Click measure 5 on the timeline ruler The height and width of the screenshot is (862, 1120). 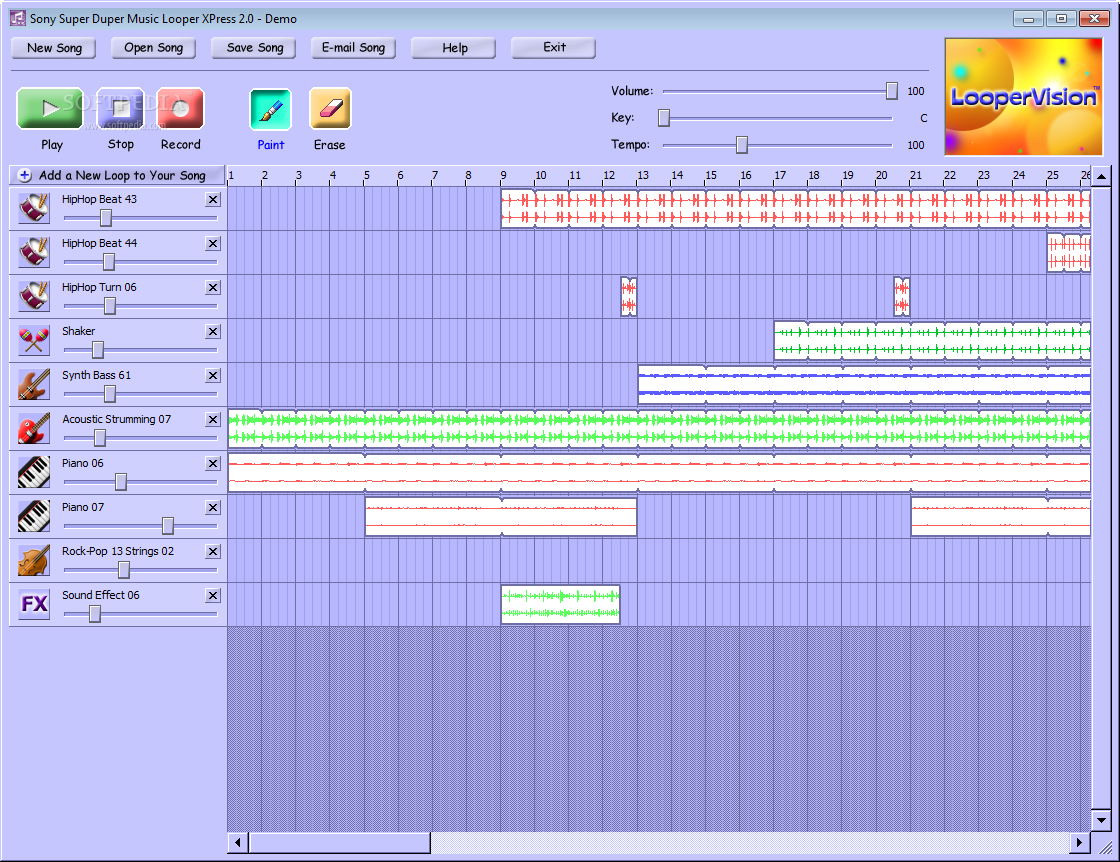pyautogui.click(x=366, y=175)
